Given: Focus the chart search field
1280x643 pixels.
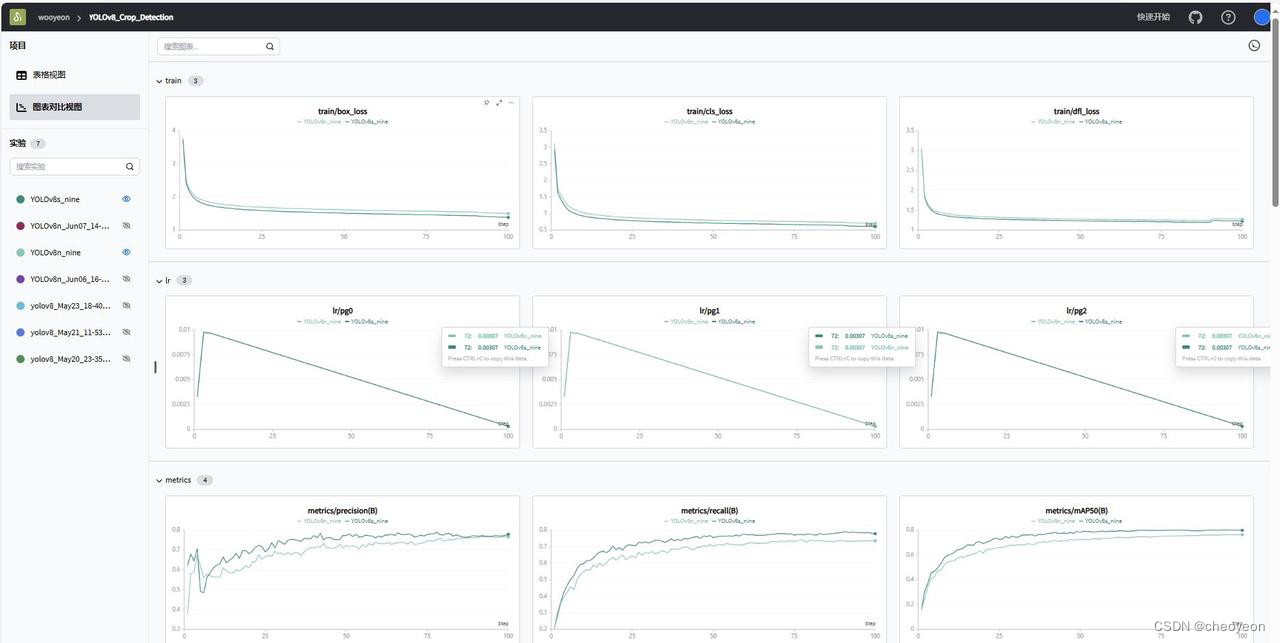Looking at the screenshot, I should [218, 46].
